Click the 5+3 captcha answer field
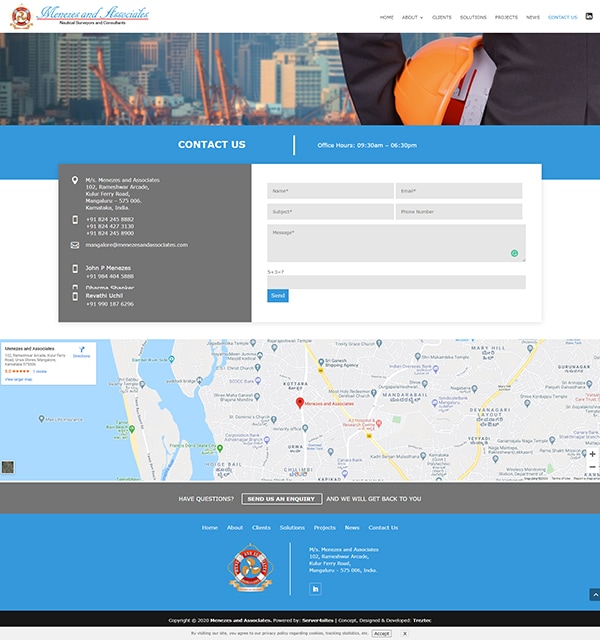Image resolution: width=600 pixels, height=640 pixels. click(396, 282)
